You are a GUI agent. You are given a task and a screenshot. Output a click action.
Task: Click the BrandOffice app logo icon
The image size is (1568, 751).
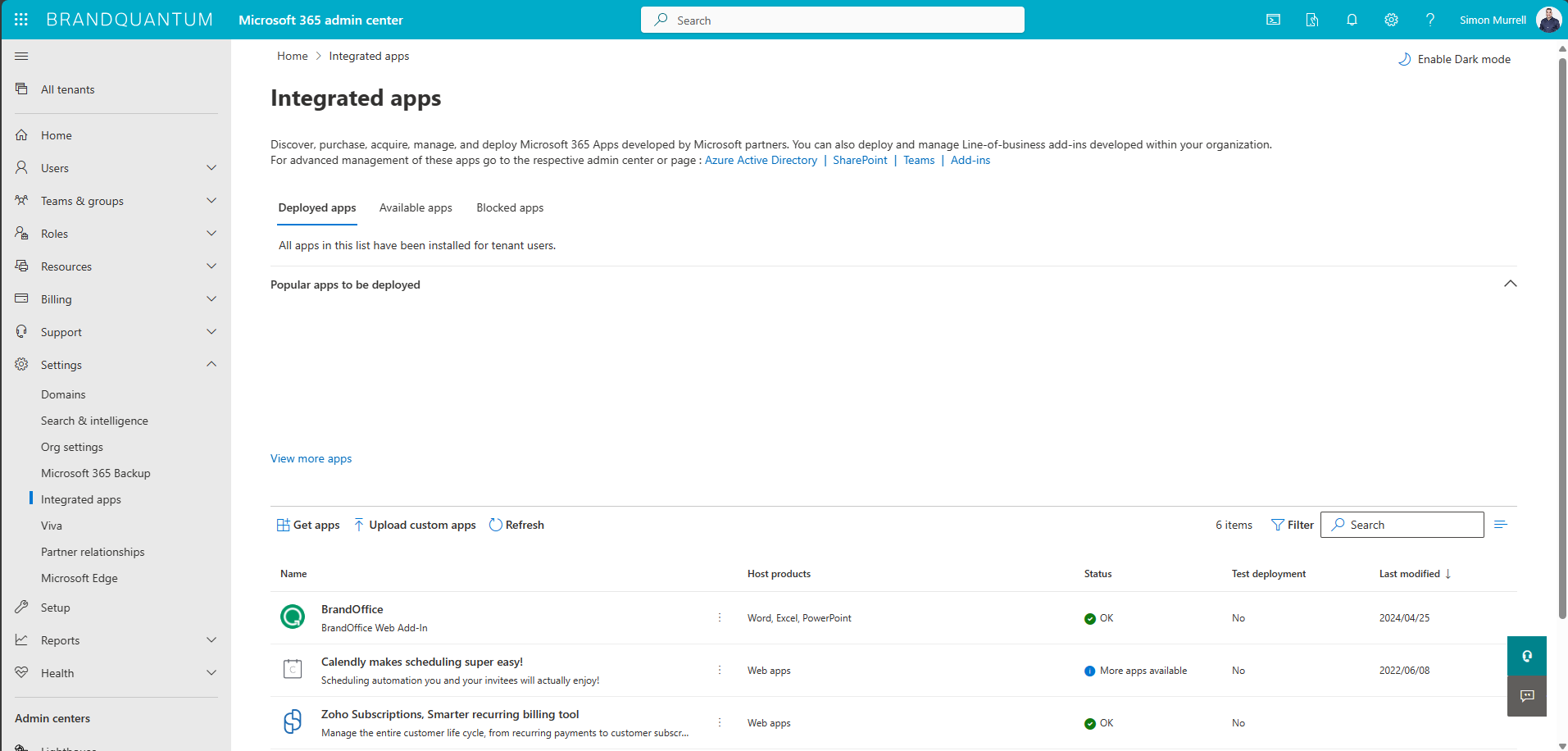coord(293,617)
